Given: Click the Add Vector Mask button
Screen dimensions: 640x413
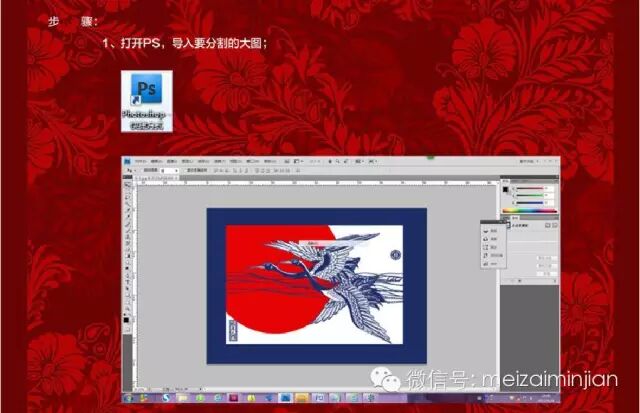Looking at the screenshot, I should coord(555,225).
